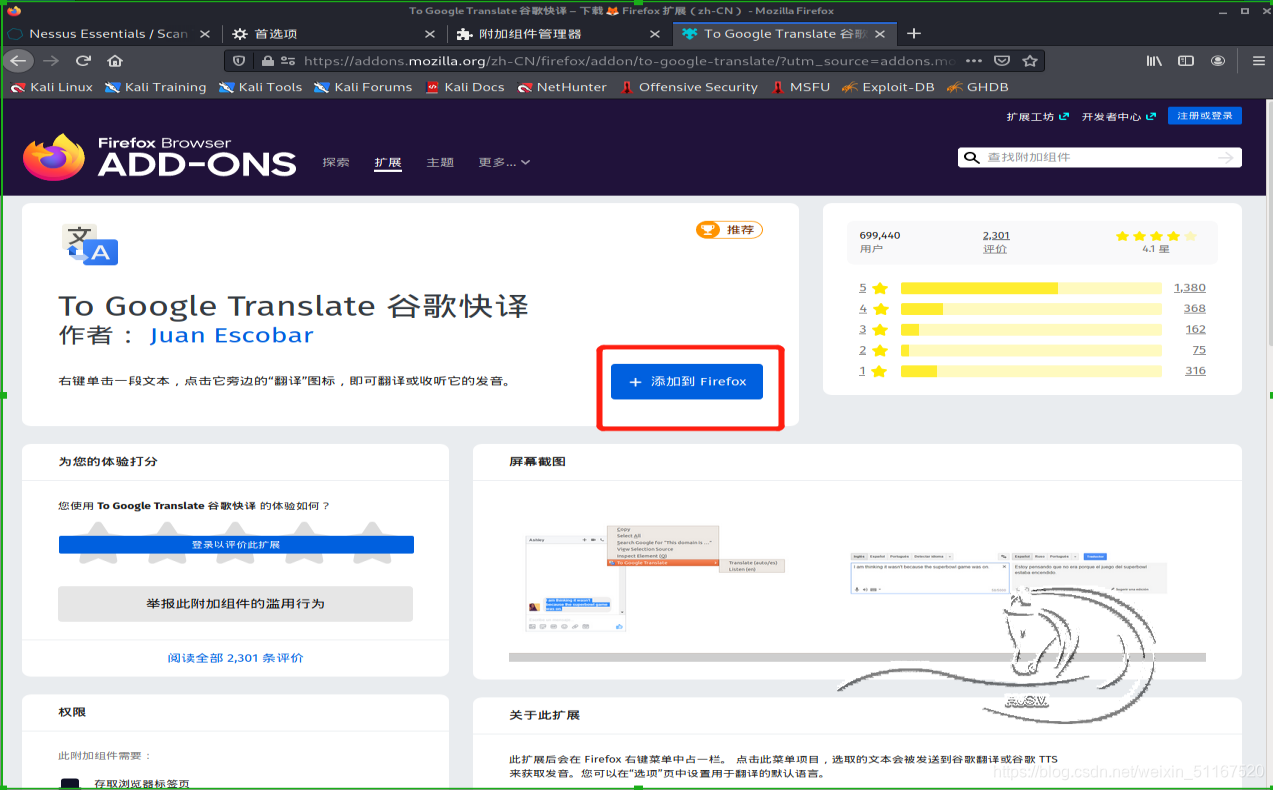Viewport: 1274px width, 790px height.
Task: Click the 1,380 five-star count
Action: tap(1190, 288)
